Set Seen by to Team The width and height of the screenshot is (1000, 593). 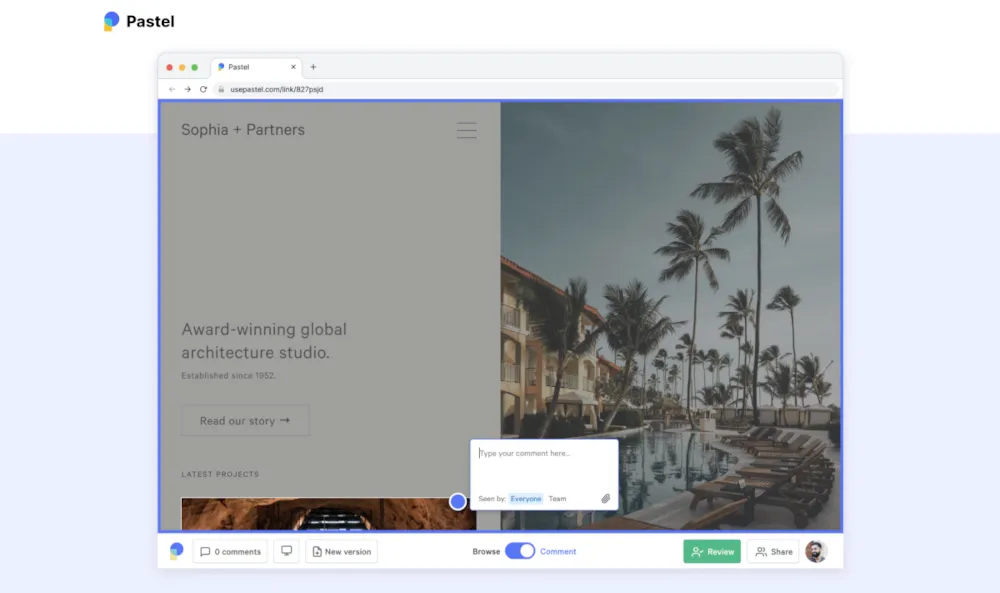[557, 498]
